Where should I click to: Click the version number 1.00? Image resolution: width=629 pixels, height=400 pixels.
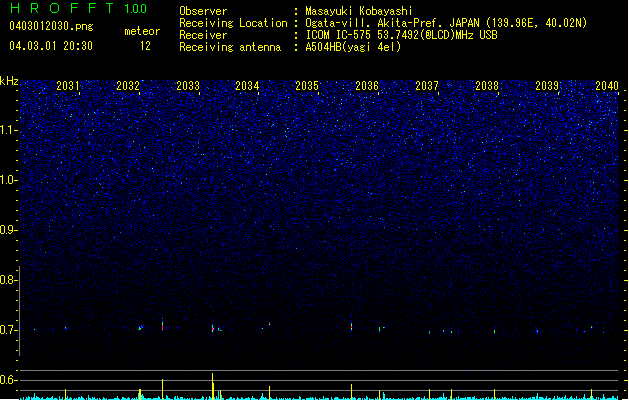click(136, 9)
